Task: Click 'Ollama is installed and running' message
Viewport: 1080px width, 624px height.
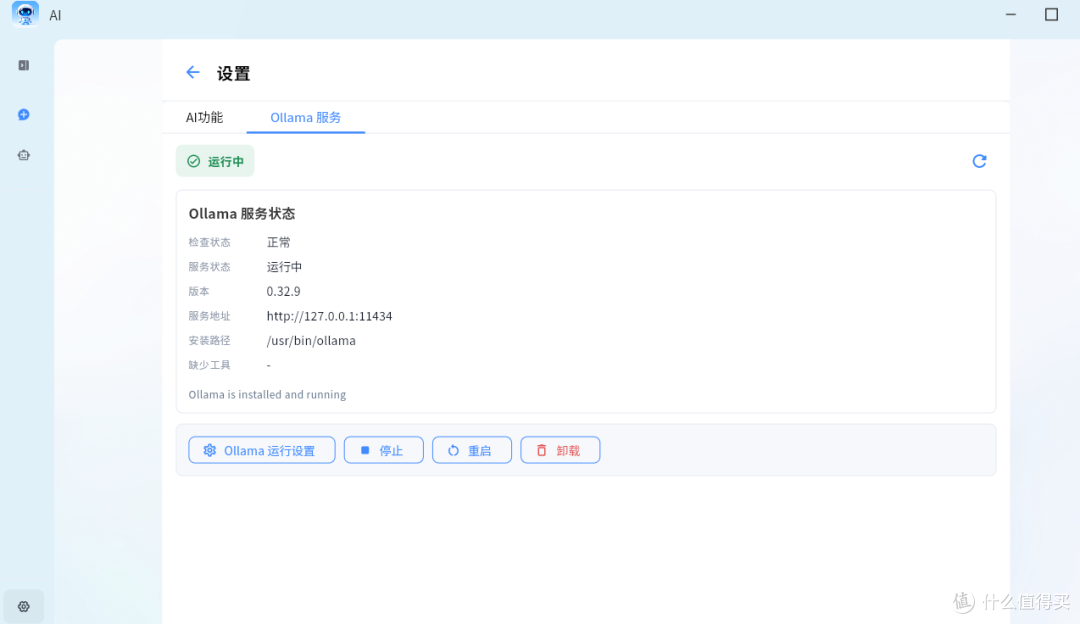Action: click(267, 395)
